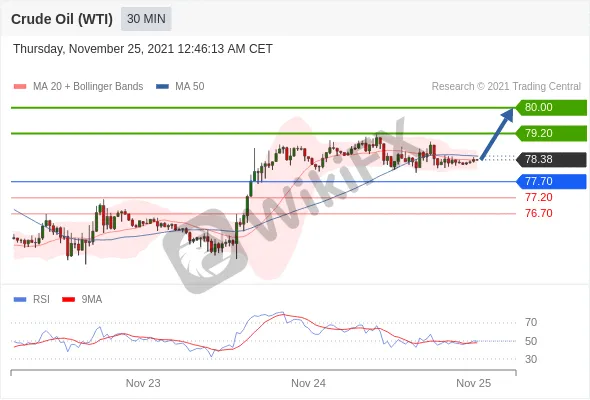Click the red 9MA legend swatch
Screen dimensions: 590x400
[68, 300]
